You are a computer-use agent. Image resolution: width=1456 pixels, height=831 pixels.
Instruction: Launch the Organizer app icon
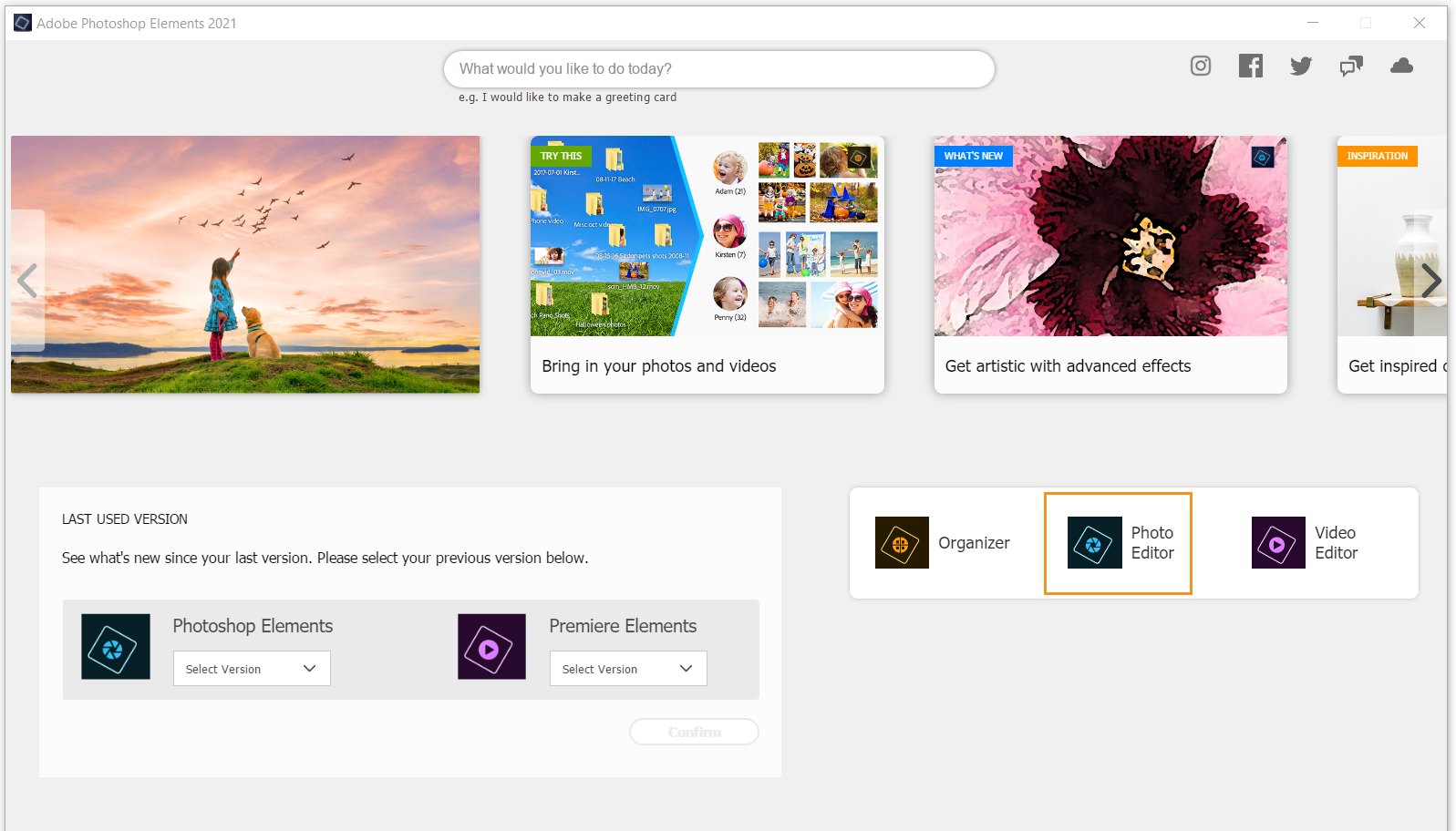coord(902,543)
